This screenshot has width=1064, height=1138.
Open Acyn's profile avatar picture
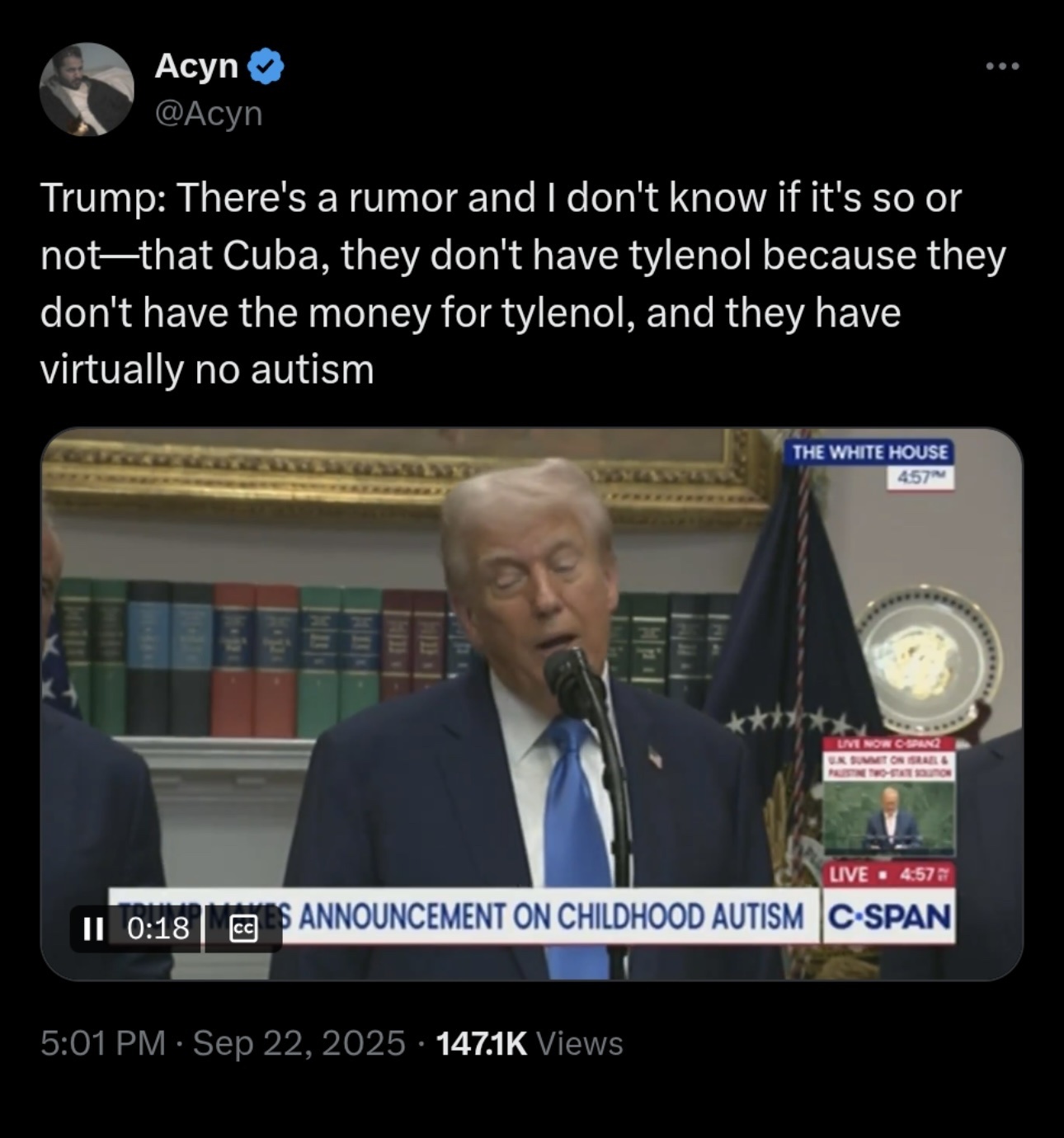(87, 89)
